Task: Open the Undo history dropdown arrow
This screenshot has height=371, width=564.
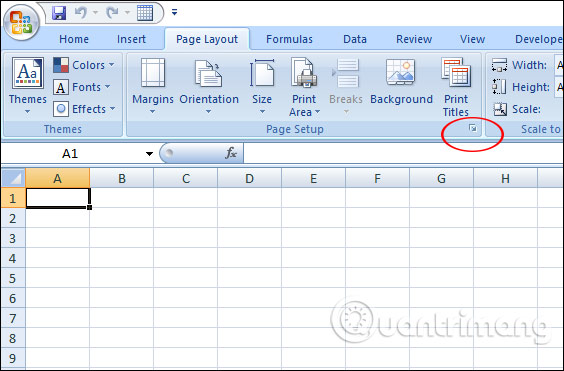Action: [95, 13]
